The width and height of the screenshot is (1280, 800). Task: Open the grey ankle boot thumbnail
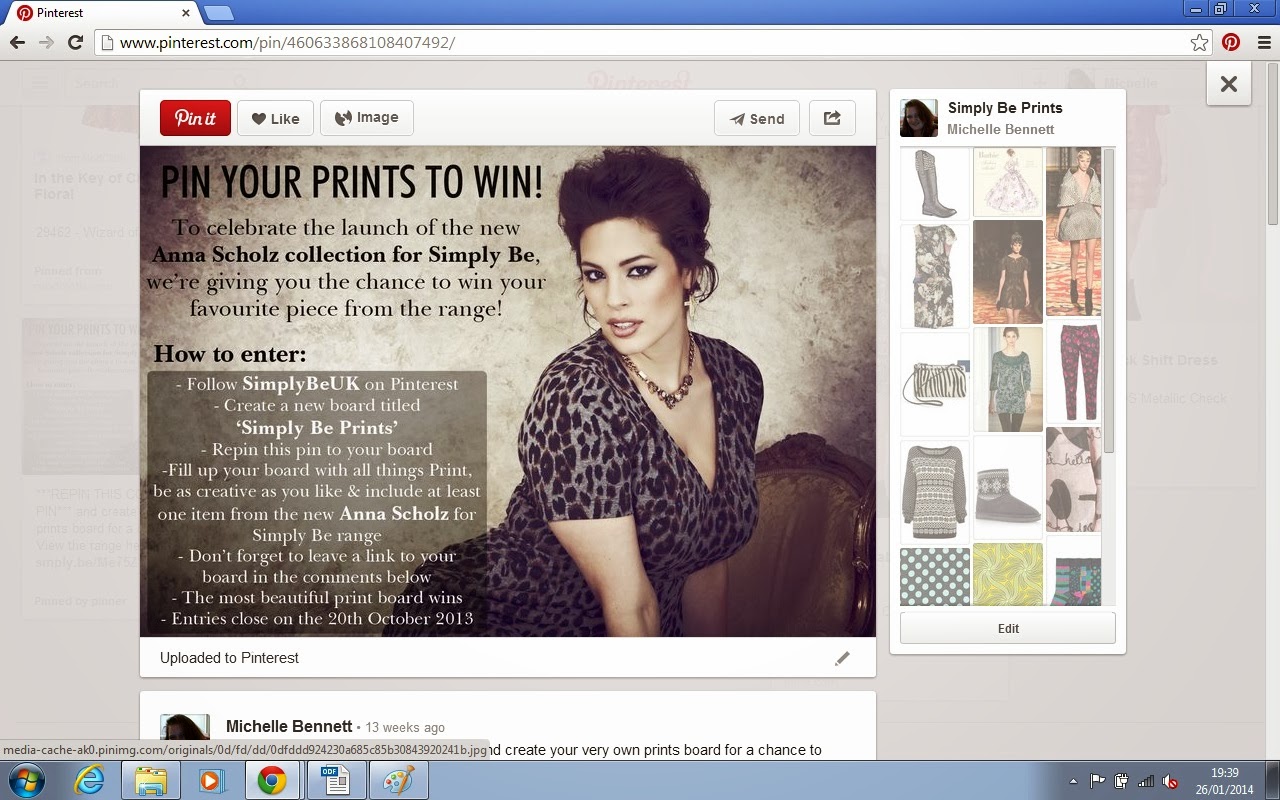coord(1008,487)
